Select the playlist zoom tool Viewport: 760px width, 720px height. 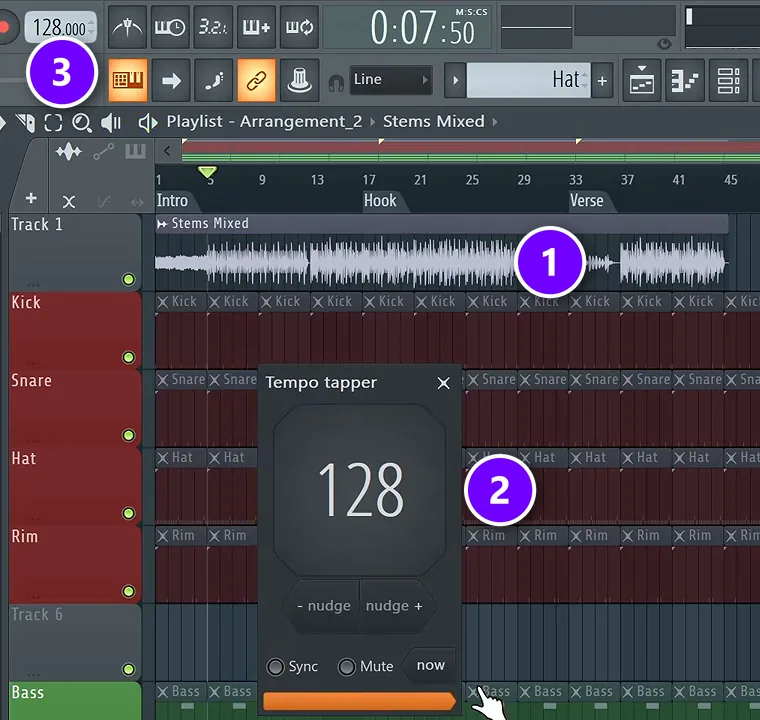pyautogui.click(x=81, y=123)
